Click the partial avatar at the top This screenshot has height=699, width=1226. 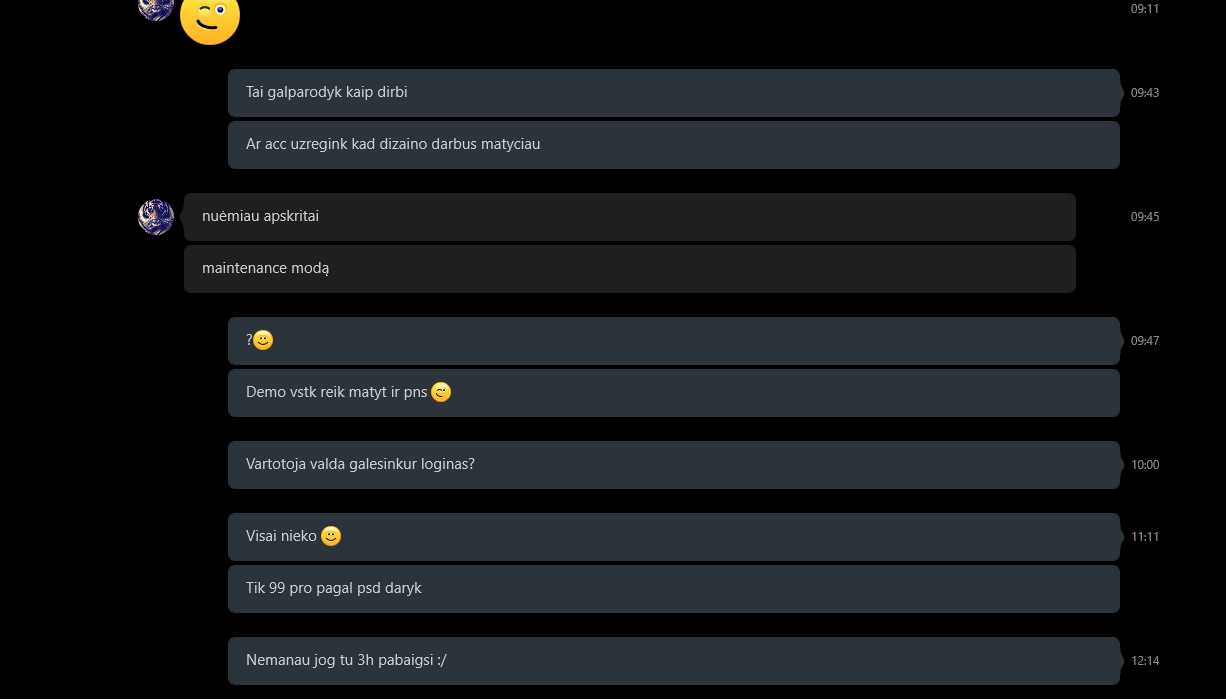point(156,9)
